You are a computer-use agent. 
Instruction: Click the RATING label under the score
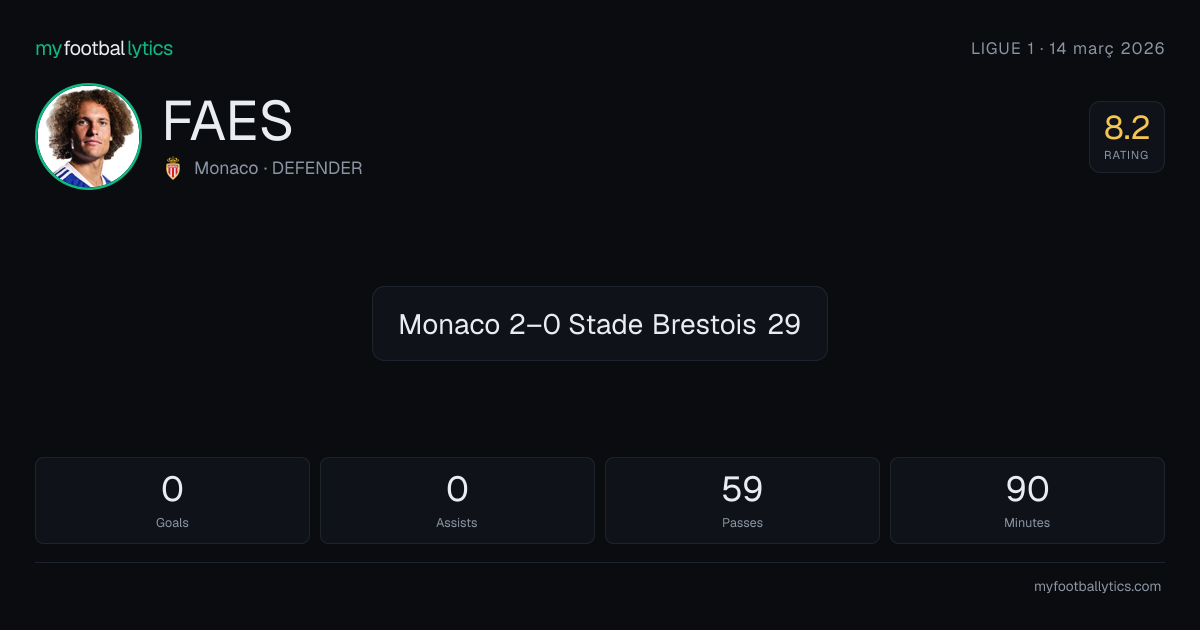tap(1127, 155)
